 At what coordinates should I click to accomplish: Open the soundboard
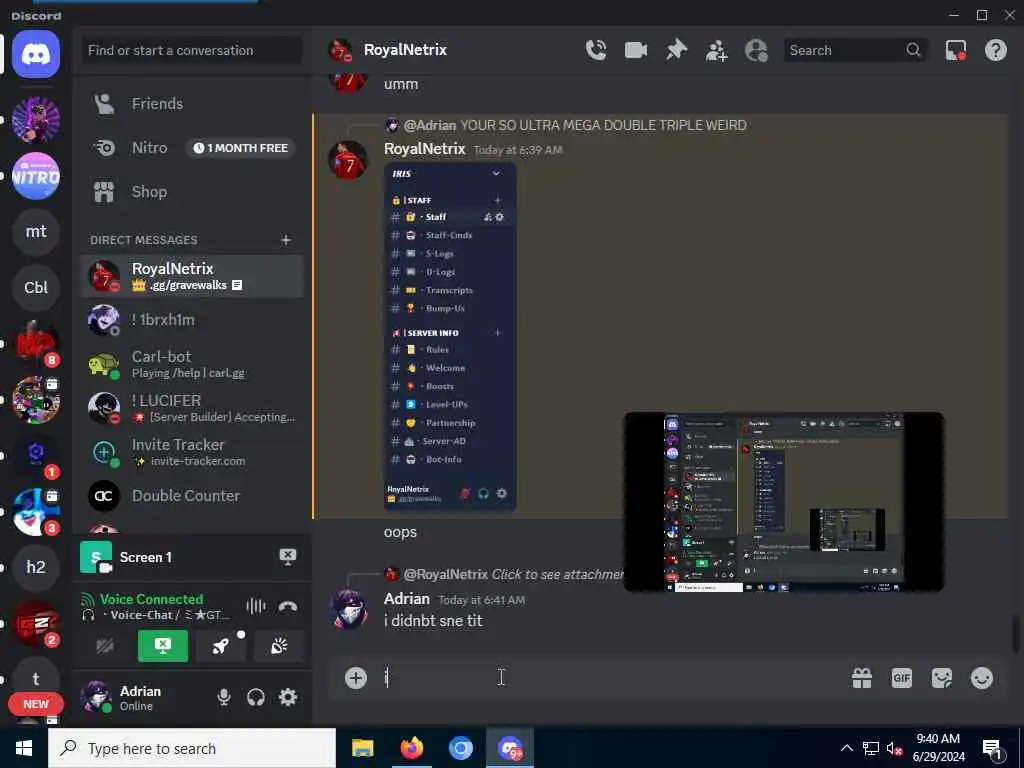coord(279,646)
